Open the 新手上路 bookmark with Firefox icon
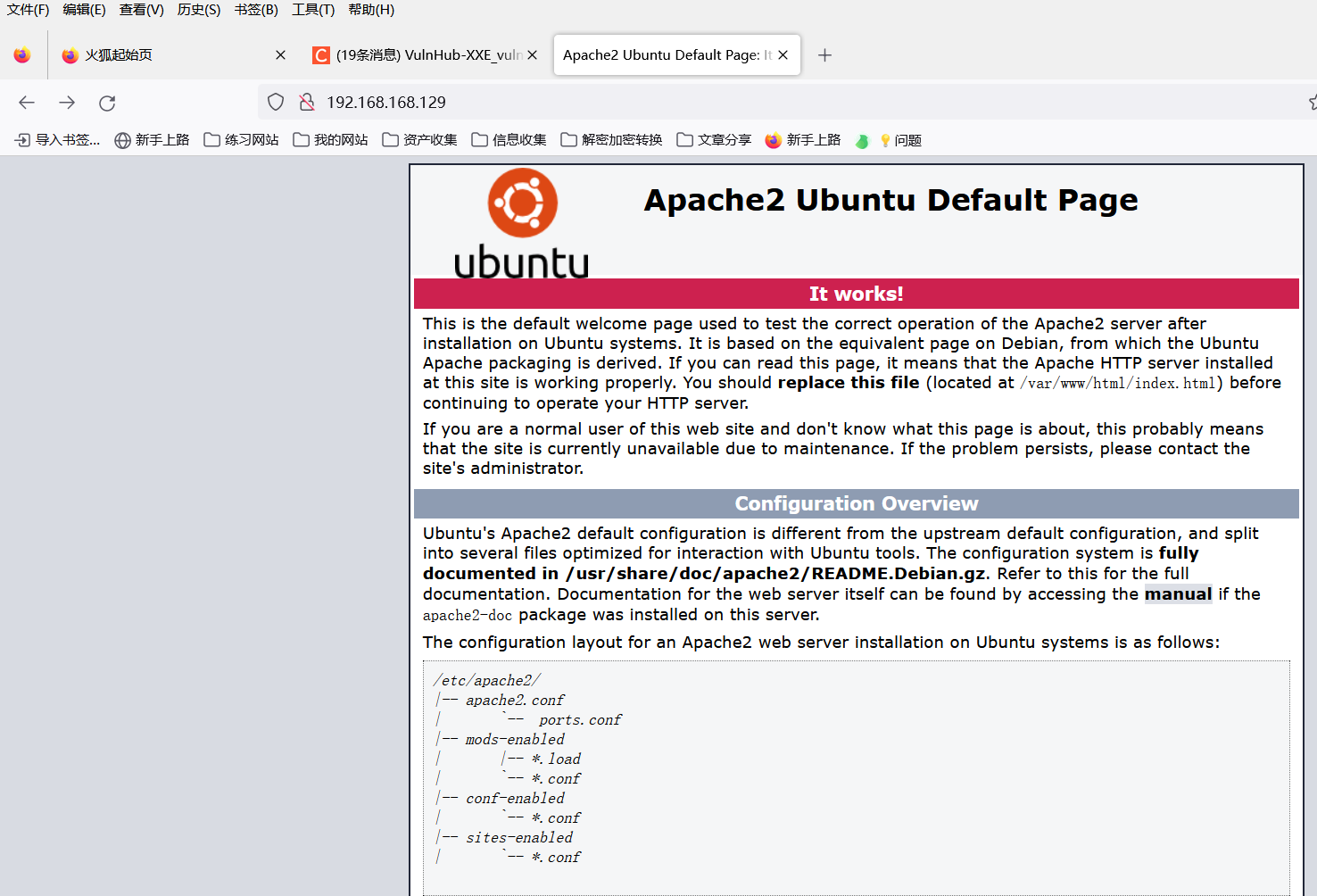This screenshot has width=1317, height=896. click(x=803, y=140)
